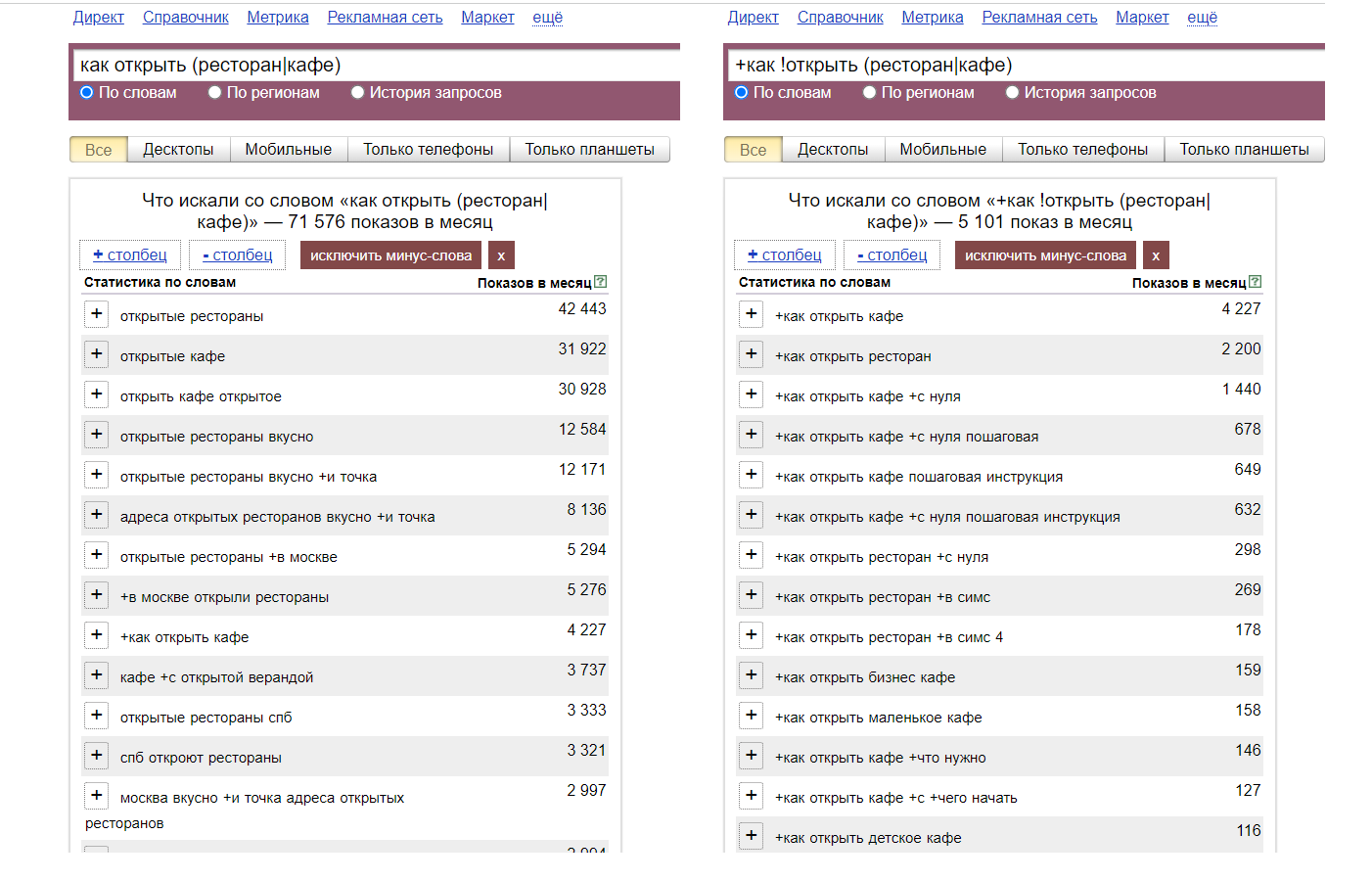
Task: Open the 'Директ' link in left top navigation
Action: coord(99,17)
